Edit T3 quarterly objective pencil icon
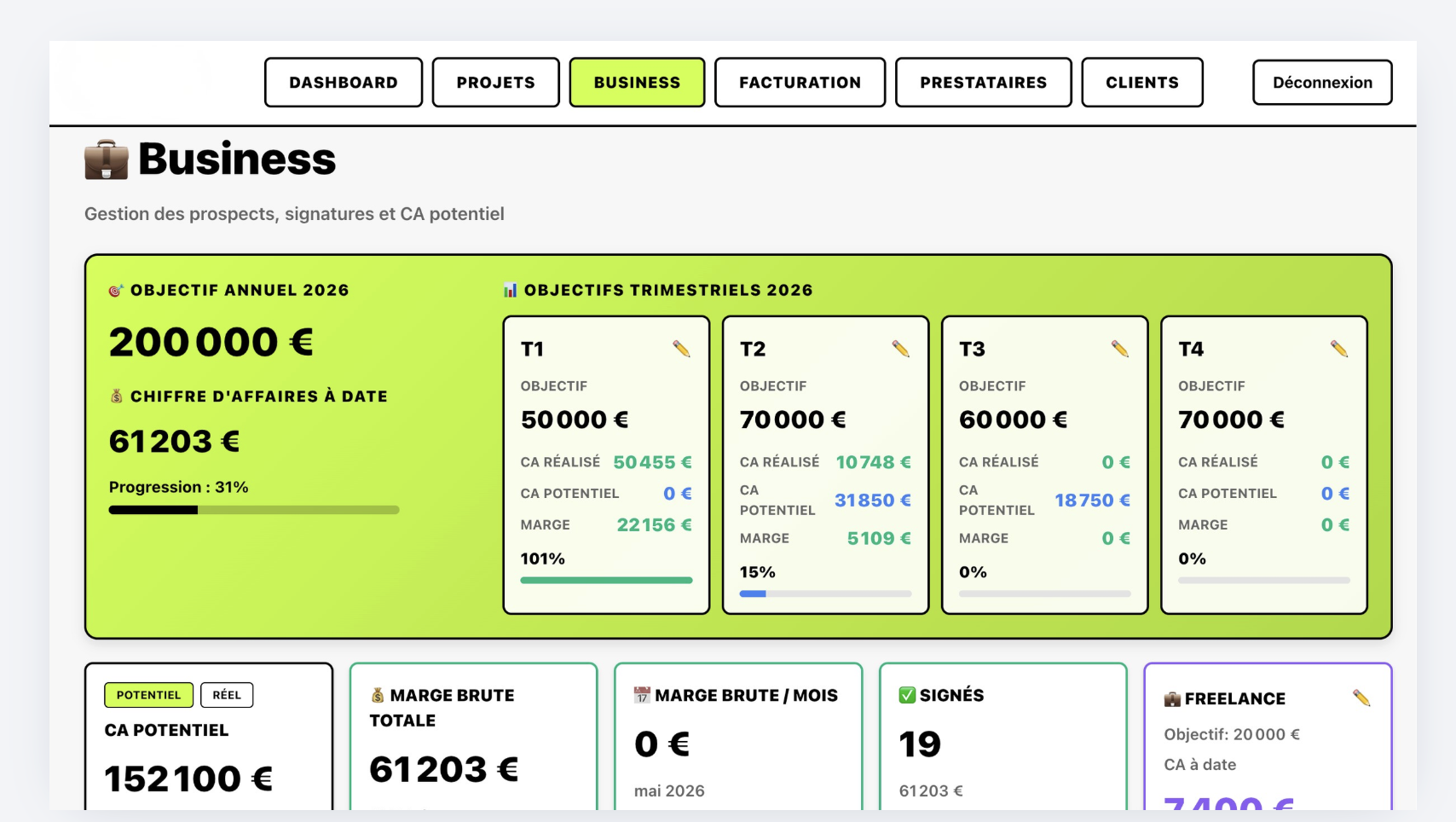 point(1120,349)
